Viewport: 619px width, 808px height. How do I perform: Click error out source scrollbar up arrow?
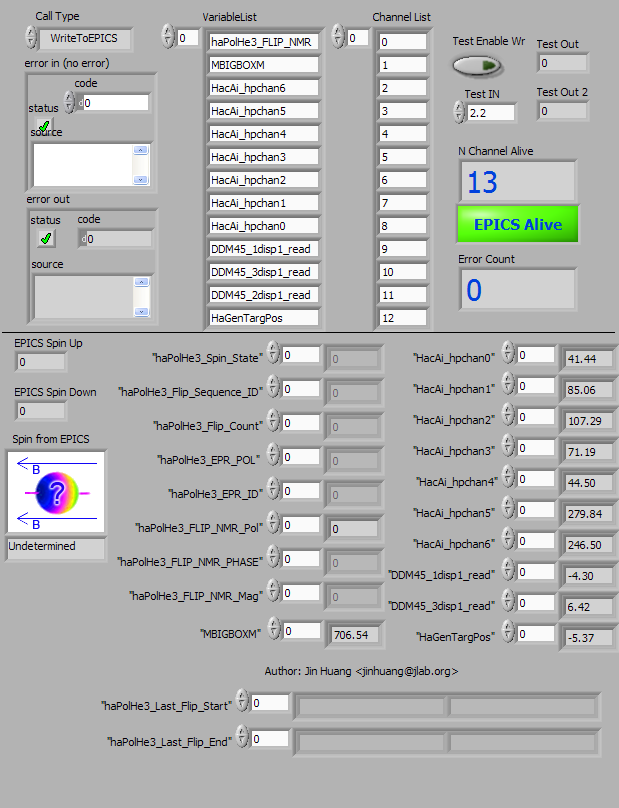point(141,282)
